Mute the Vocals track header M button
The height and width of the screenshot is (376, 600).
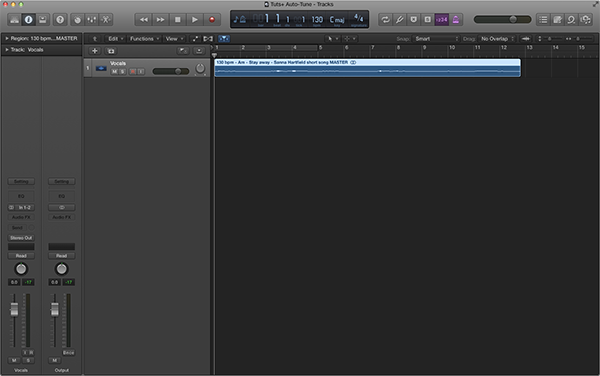click(x=114, y=72)
